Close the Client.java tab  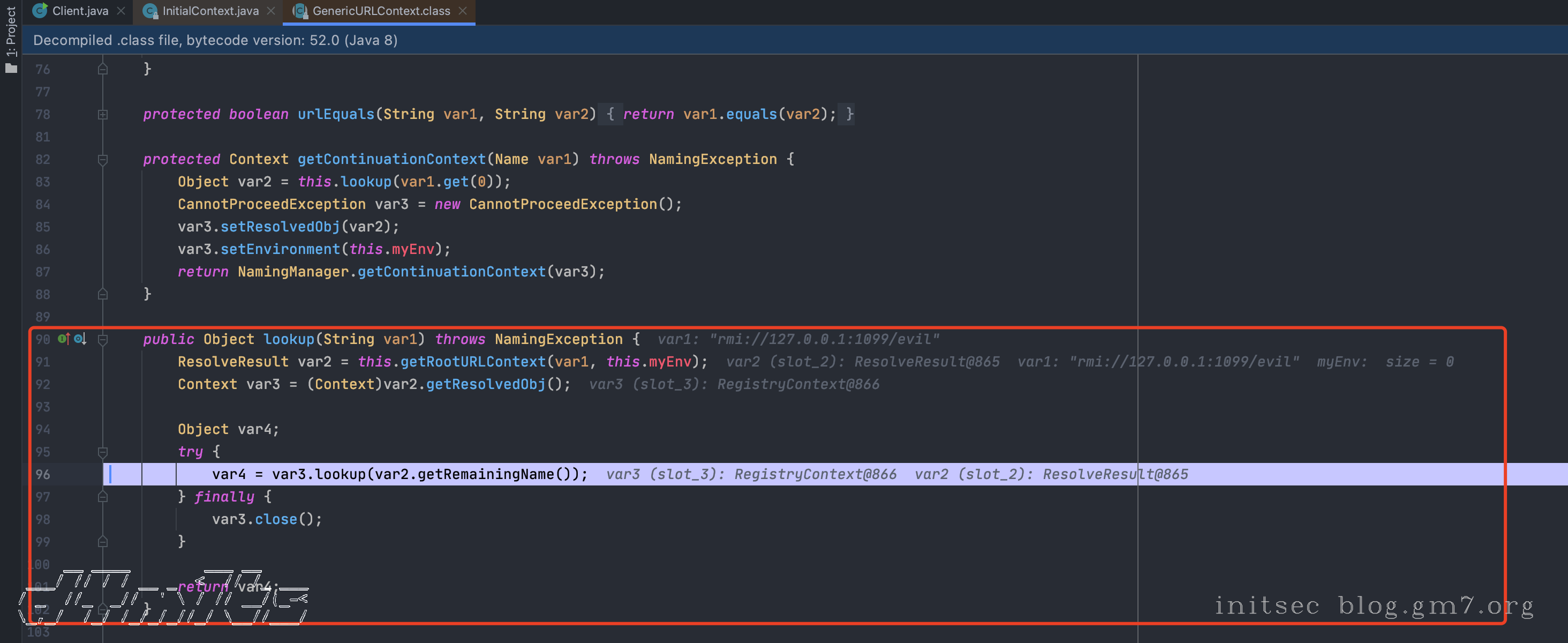click(121, 10)
